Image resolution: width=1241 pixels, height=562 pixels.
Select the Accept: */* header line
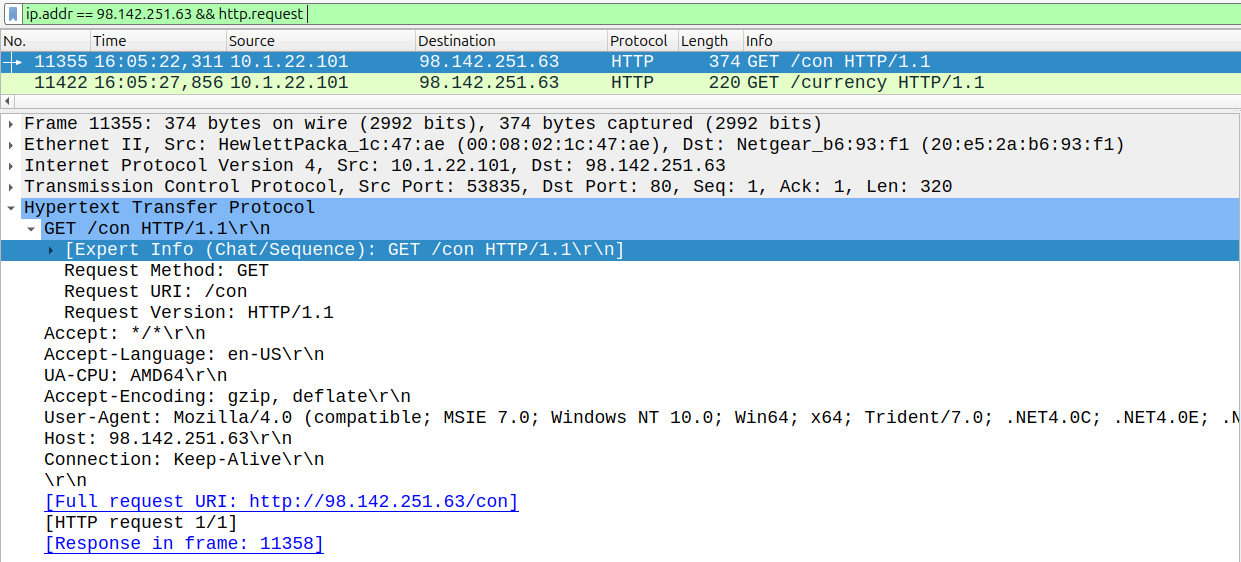pos(125,334)
